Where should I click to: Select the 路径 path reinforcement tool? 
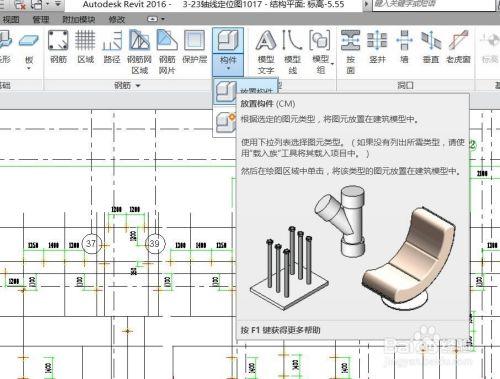(x=112, y=47)
